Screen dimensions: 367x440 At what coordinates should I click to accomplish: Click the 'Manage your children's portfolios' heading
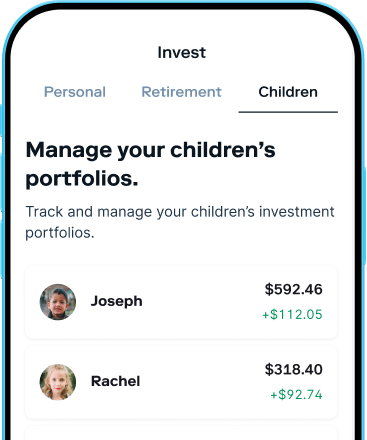pyautogui.click(x=151, y=164)
